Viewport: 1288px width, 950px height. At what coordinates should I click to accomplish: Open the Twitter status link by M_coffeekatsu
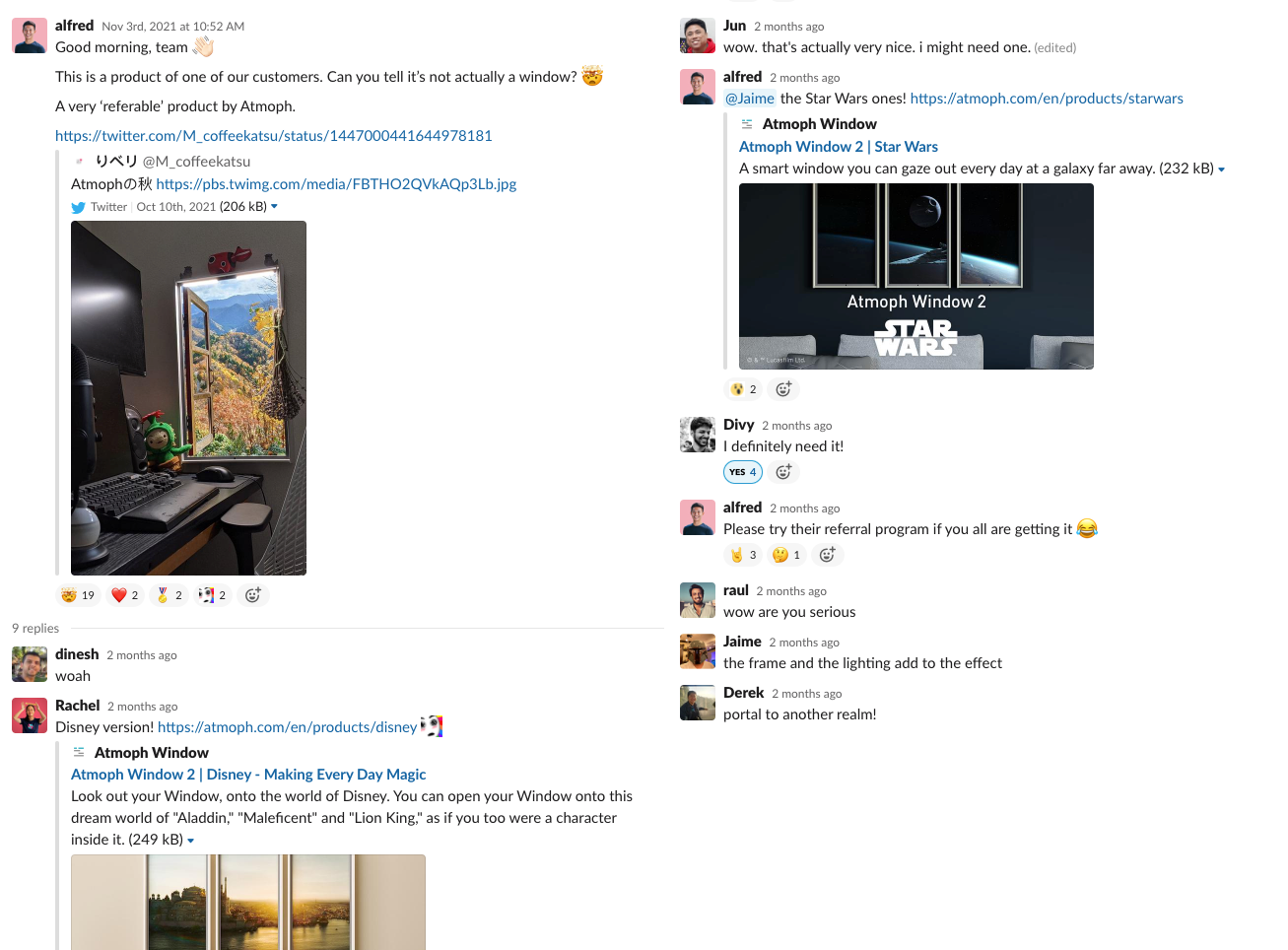tap(274, 136)
